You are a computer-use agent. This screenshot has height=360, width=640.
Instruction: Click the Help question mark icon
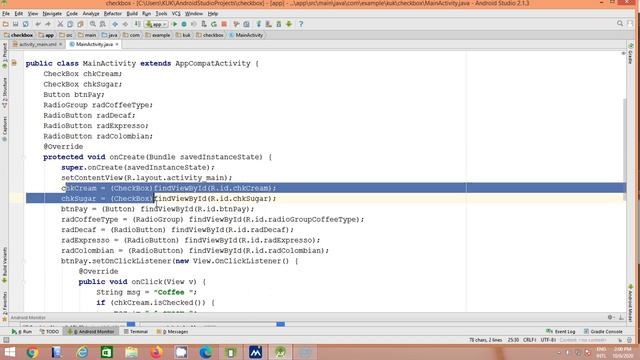(x=301, y=24)
